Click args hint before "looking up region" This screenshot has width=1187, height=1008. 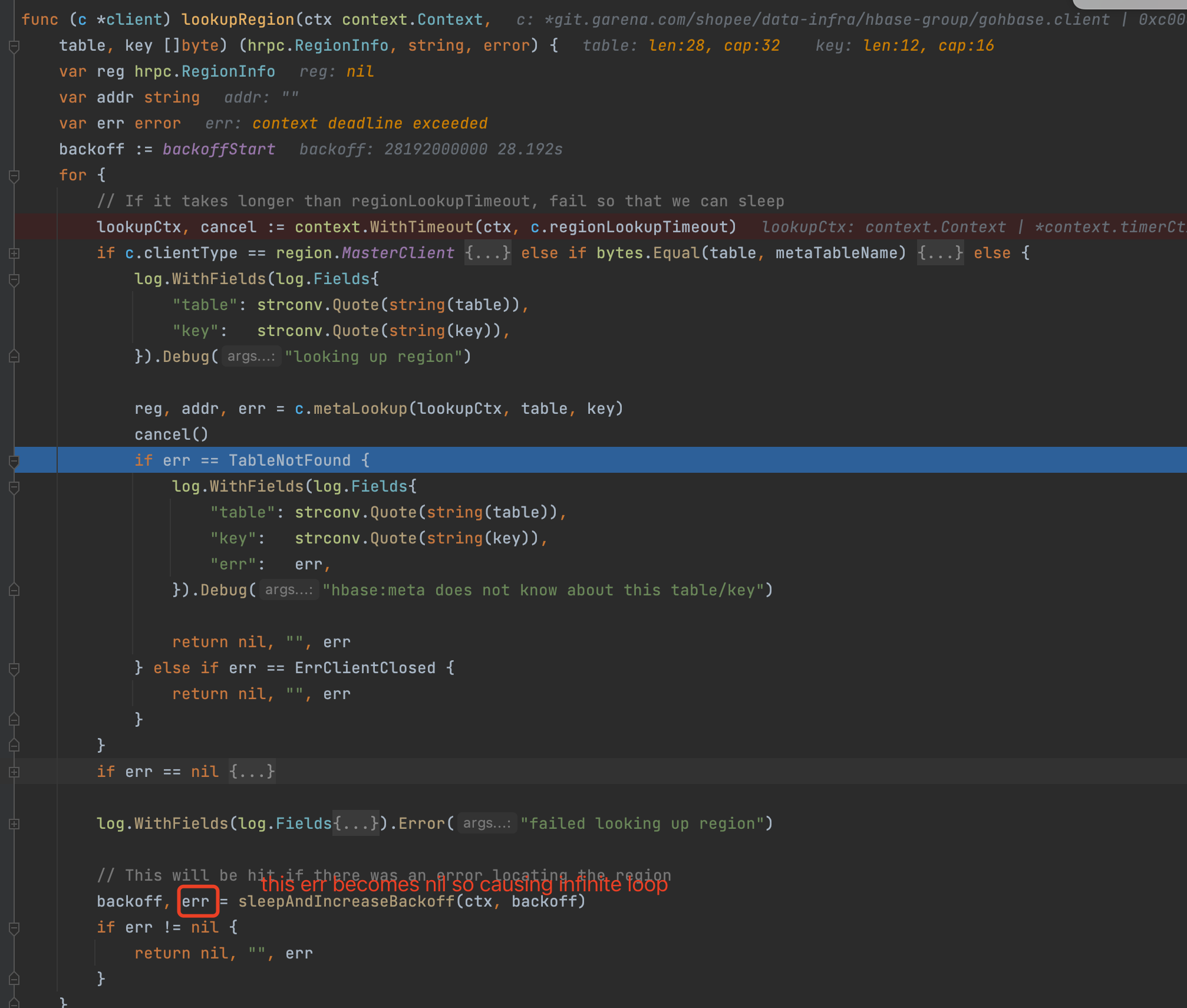(251, 357)
